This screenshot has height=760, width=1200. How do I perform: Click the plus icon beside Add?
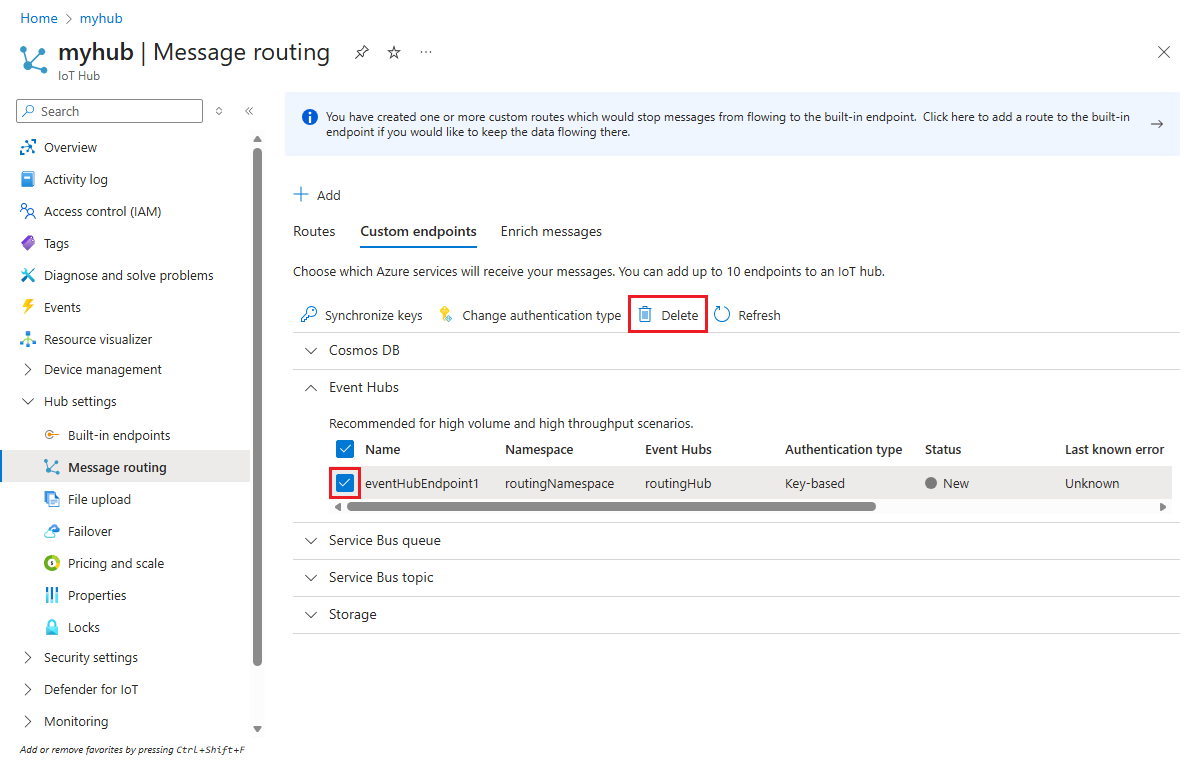[301, 194]
